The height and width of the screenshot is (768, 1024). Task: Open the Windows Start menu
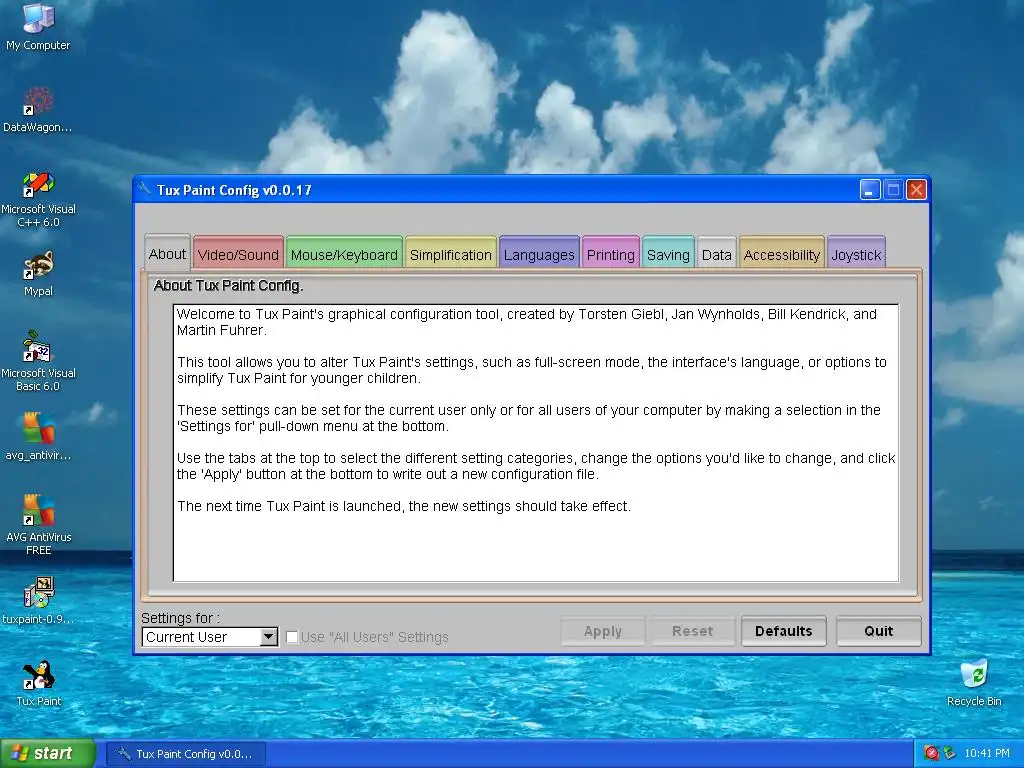(x=47, y=754)
